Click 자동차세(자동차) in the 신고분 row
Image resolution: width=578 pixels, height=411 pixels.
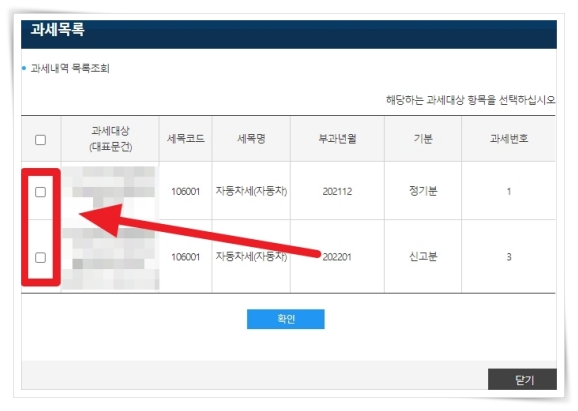click(251, 256)
